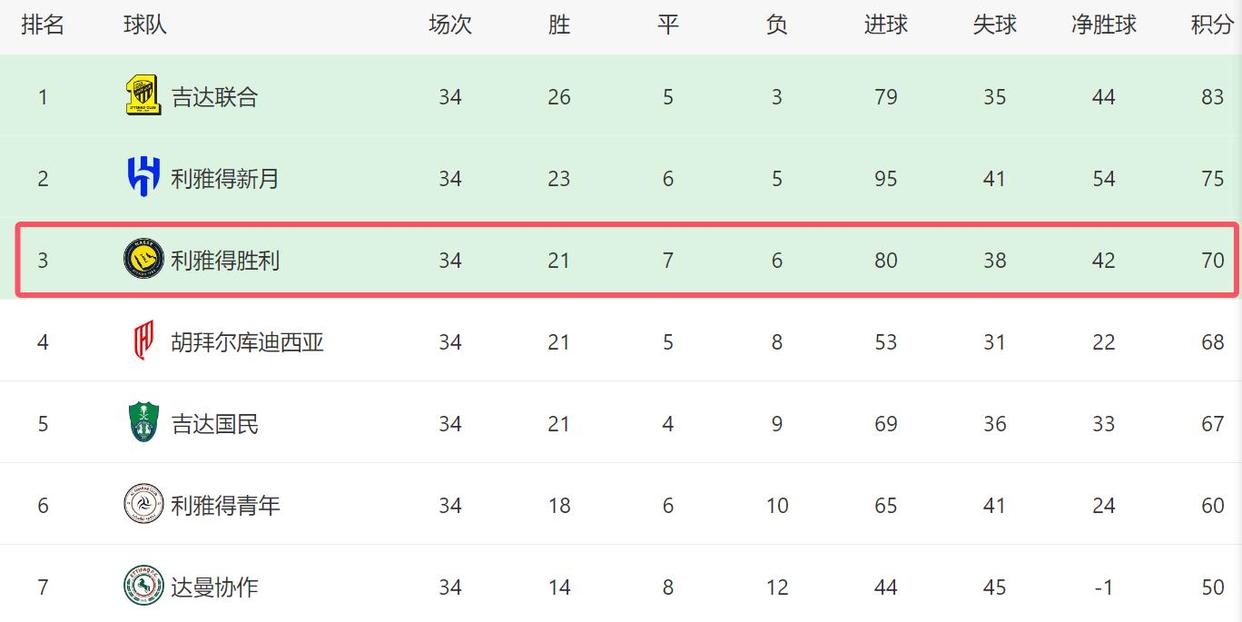The height and width of the screenshot is (622, 1242).
Task: Click the 排名 column header
Action: (x=43, y=26)
